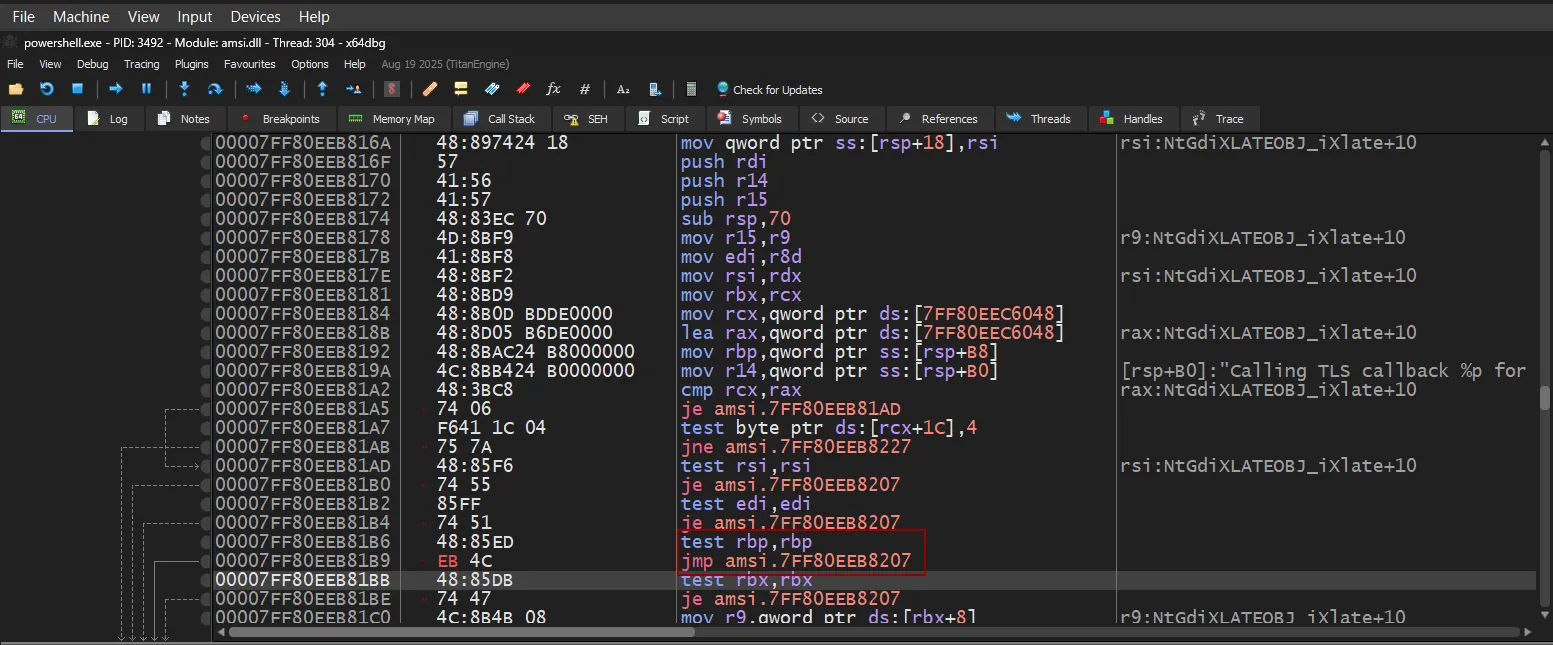
Task: Toggle breakpoint at address 00007FF80EEB81B9
Action: click(x=207, y=561)
